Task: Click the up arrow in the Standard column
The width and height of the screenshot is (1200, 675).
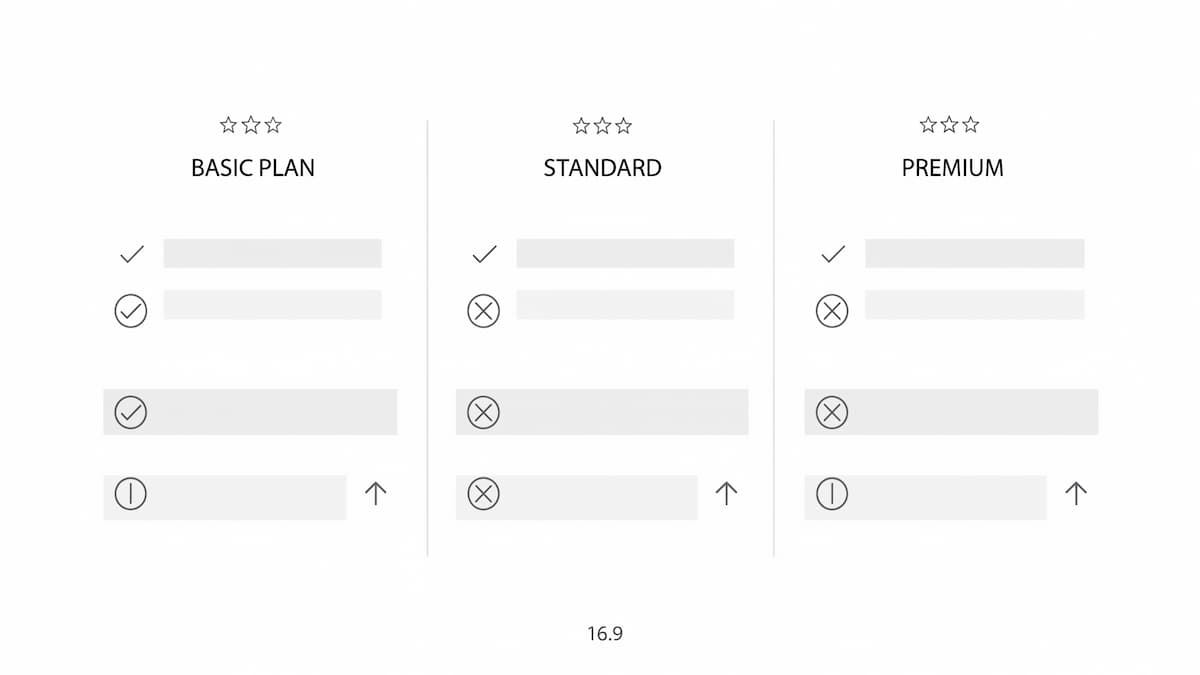Action: [727, 493]
